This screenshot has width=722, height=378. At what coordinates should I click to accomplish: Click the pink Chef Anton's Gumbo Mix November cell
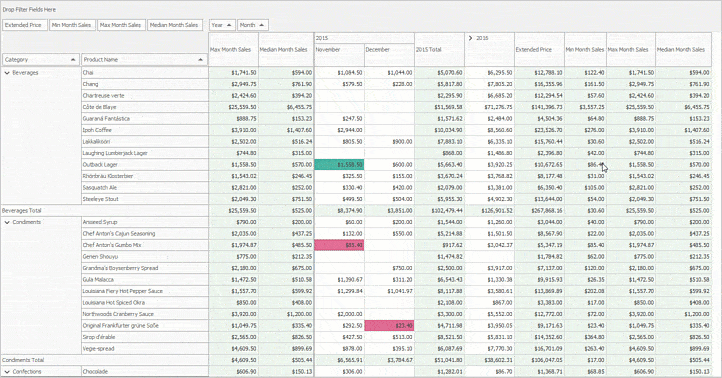339,245
